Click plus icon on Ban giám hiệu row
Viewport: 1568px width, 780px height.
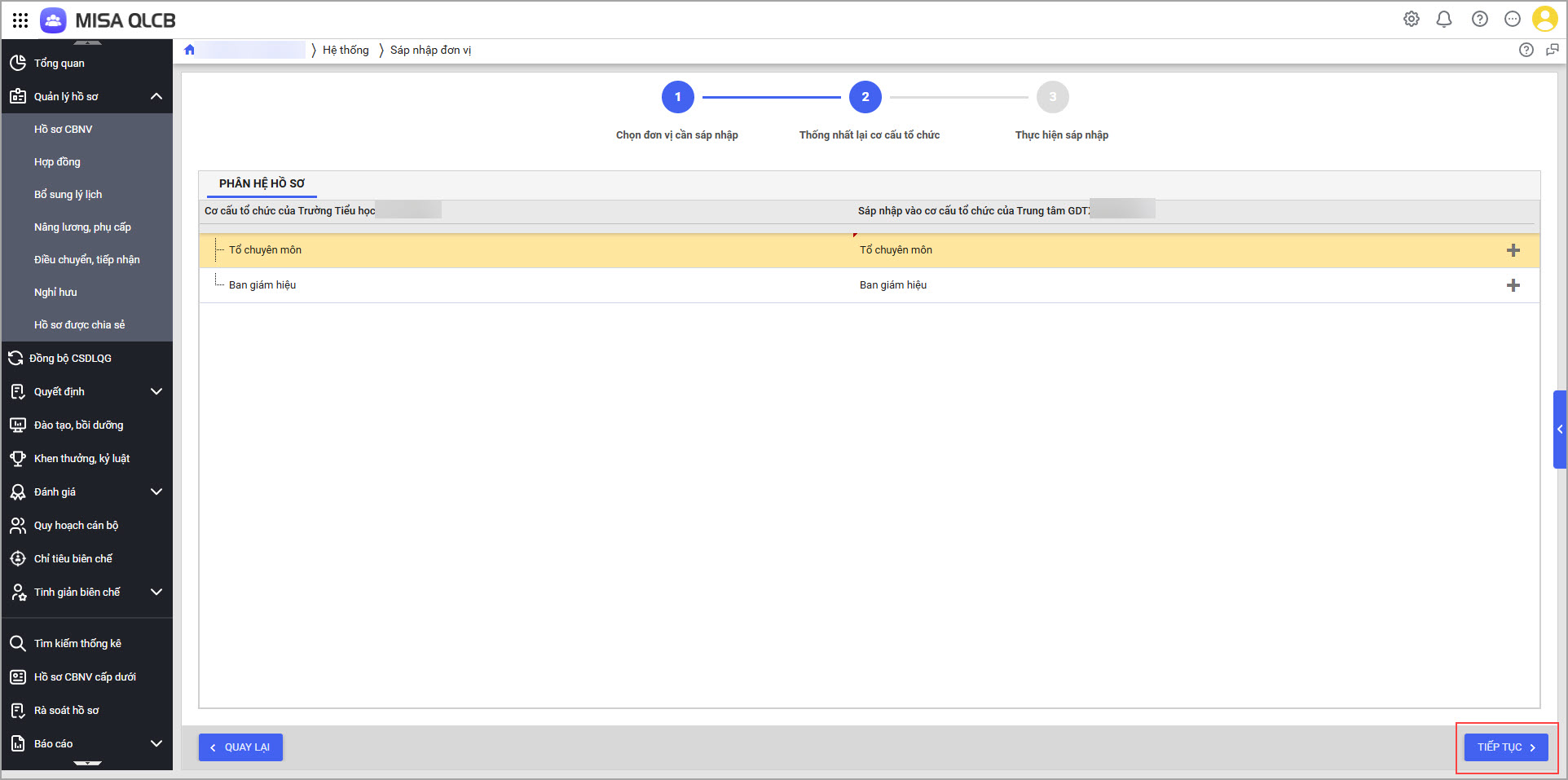(1513, 285)
